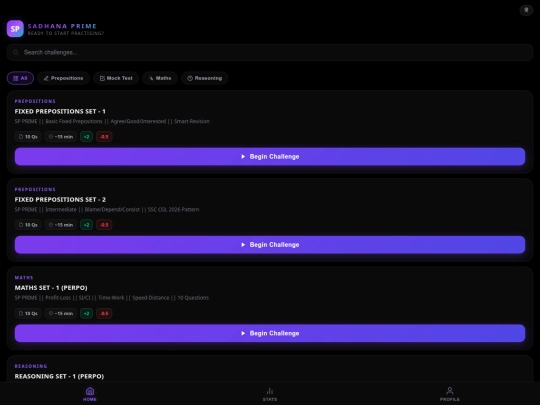
Task: Open the Stats tab in bottom navigation
Action: 270,394
